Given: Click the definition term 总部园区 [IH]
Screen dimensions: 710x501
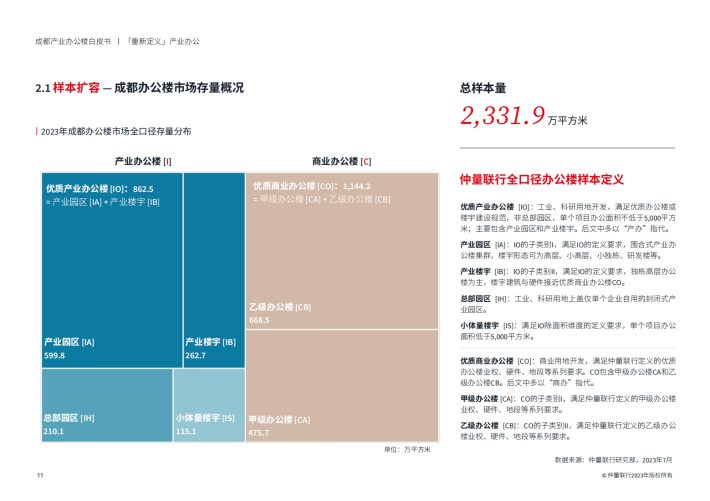Looking at the screenshot, I should 485,299.
